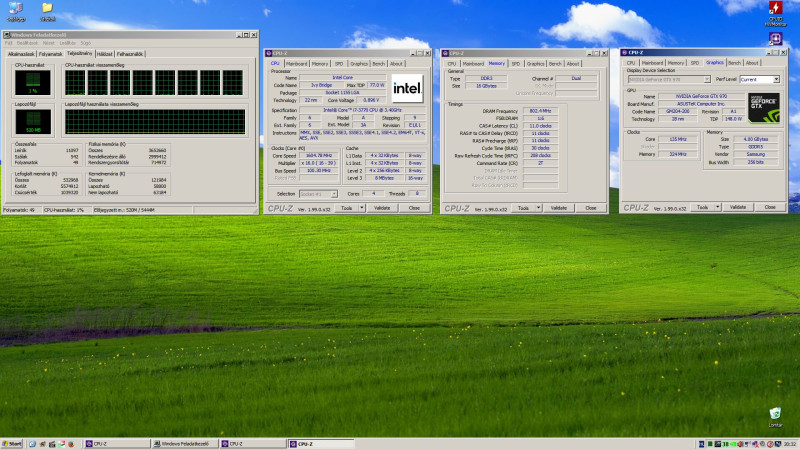Open About tab in the CPU-tab CPU-Z window
Viewport: 800px width, 450px height.
pyautogui.click(x=396, y=64)
